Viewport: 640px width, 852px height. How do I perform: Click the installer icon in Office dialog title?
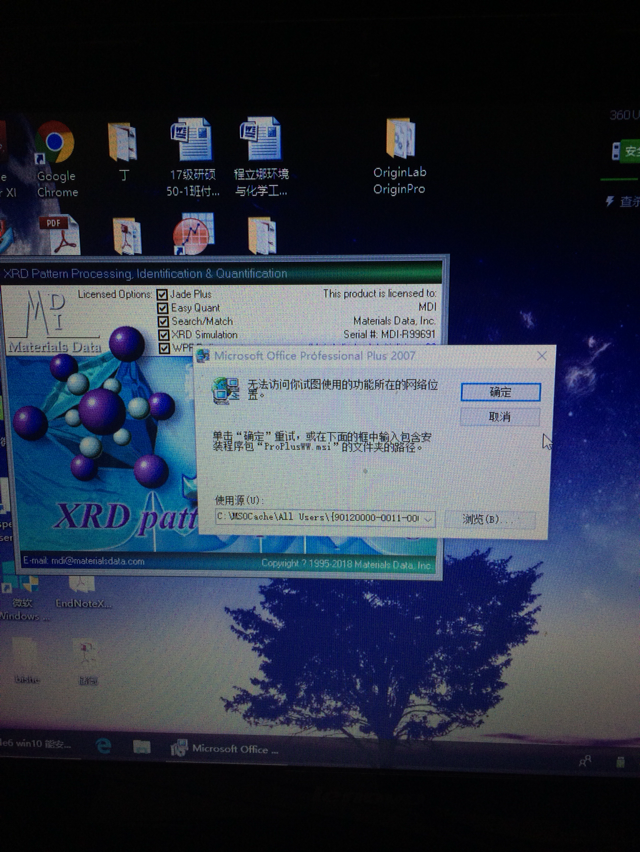point(203,356)
